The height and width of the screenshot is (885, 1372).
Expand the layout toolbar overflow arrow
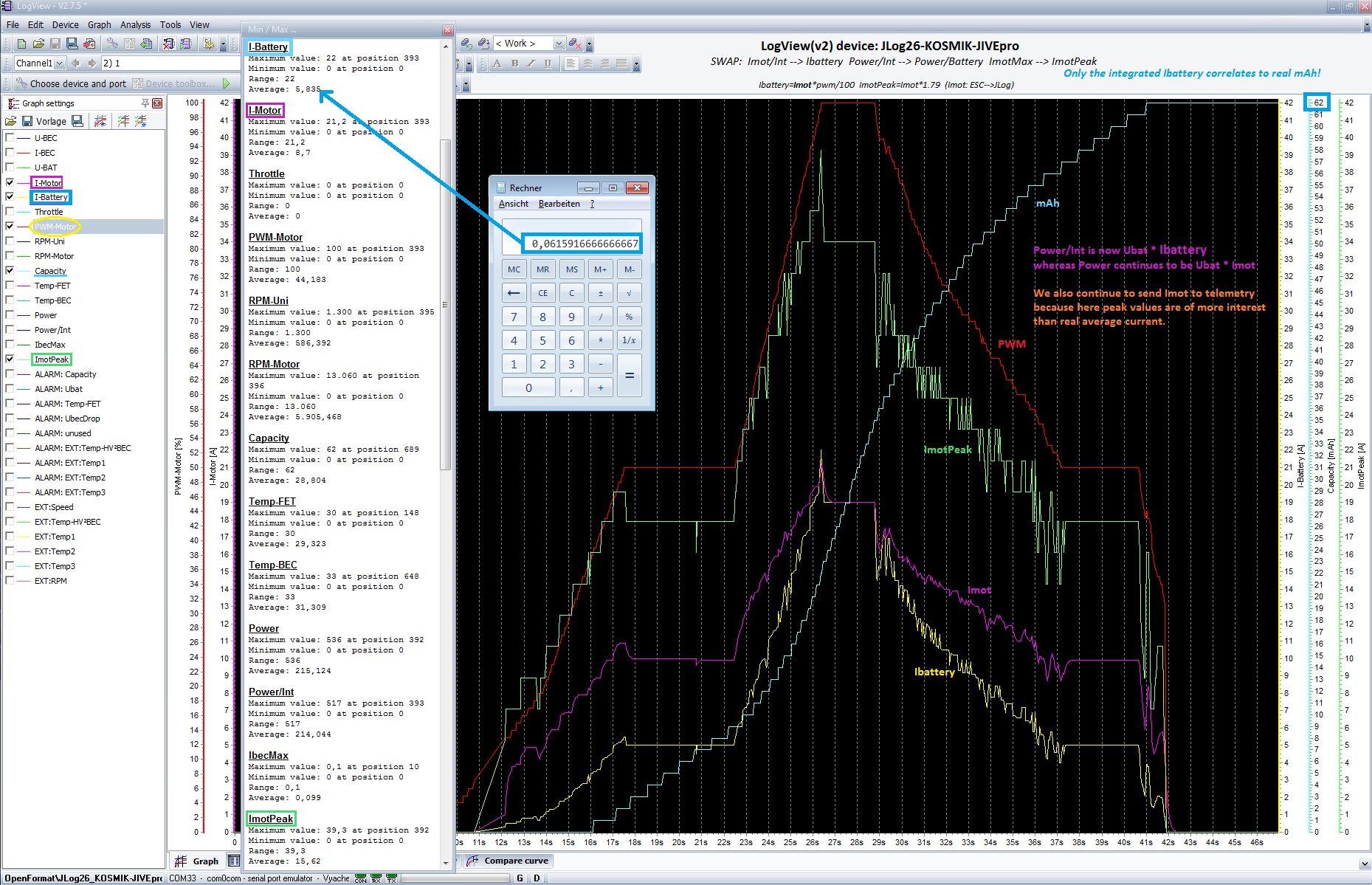(x=589, y=45)
